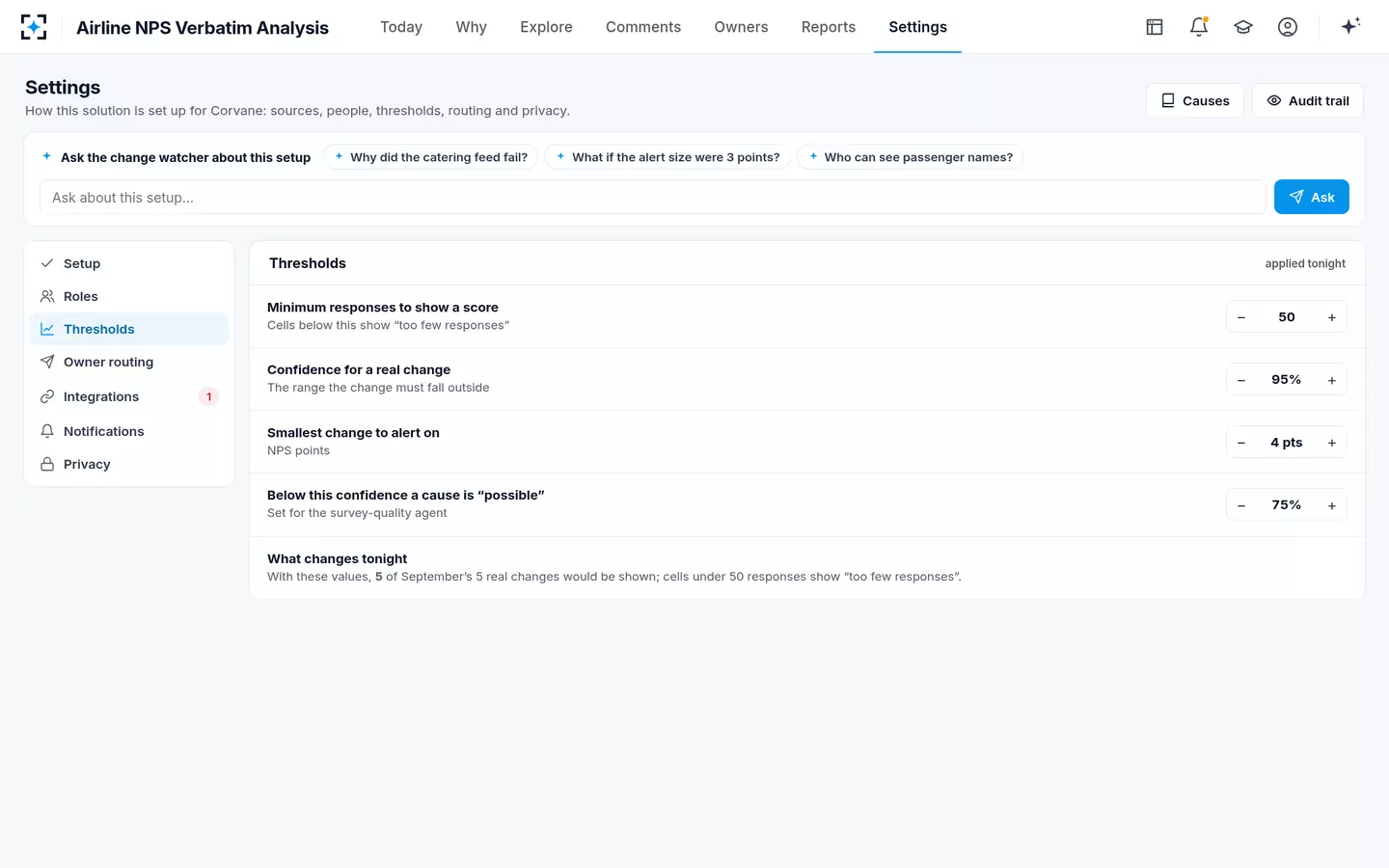Open the Owners tab
Screen dimensions: 1389x868
click(741, 27)
